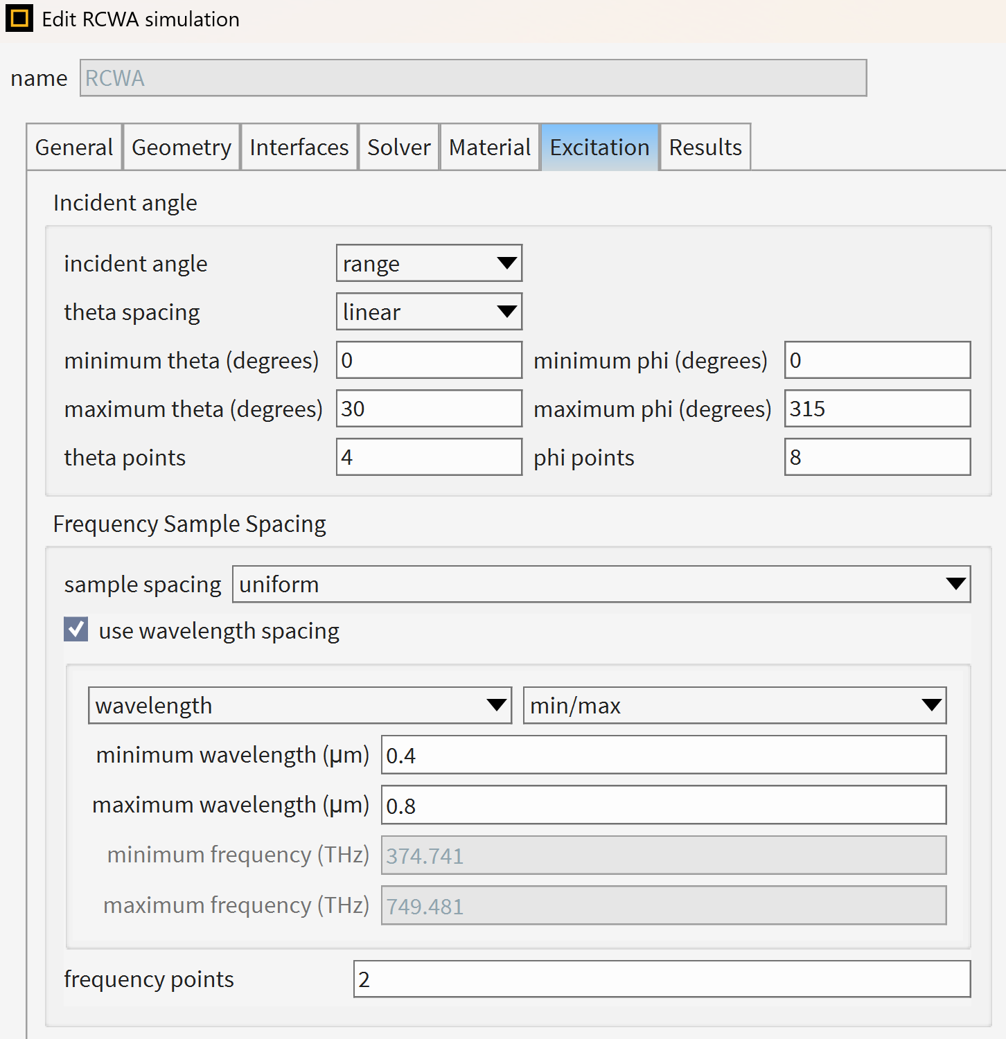Click the maximum phi field
1006x1039 pixels.
coord(877,408)
